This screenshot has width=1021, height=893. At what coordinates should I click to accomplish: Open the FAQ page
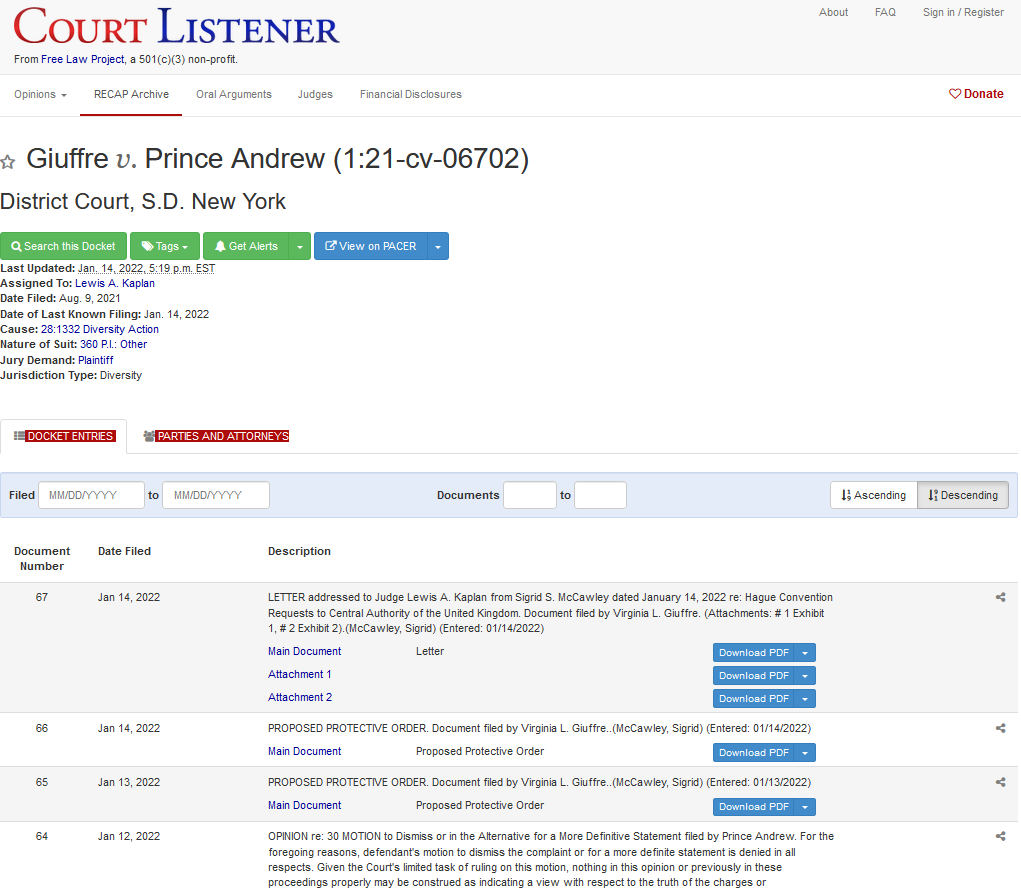pos(885,12)
